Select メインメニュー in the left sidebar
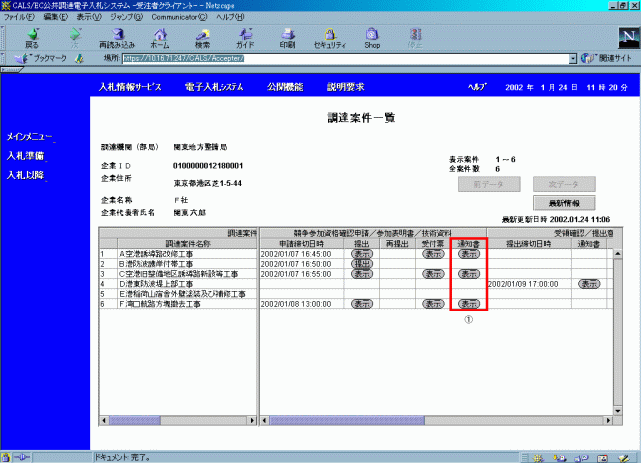 (29, 137)
